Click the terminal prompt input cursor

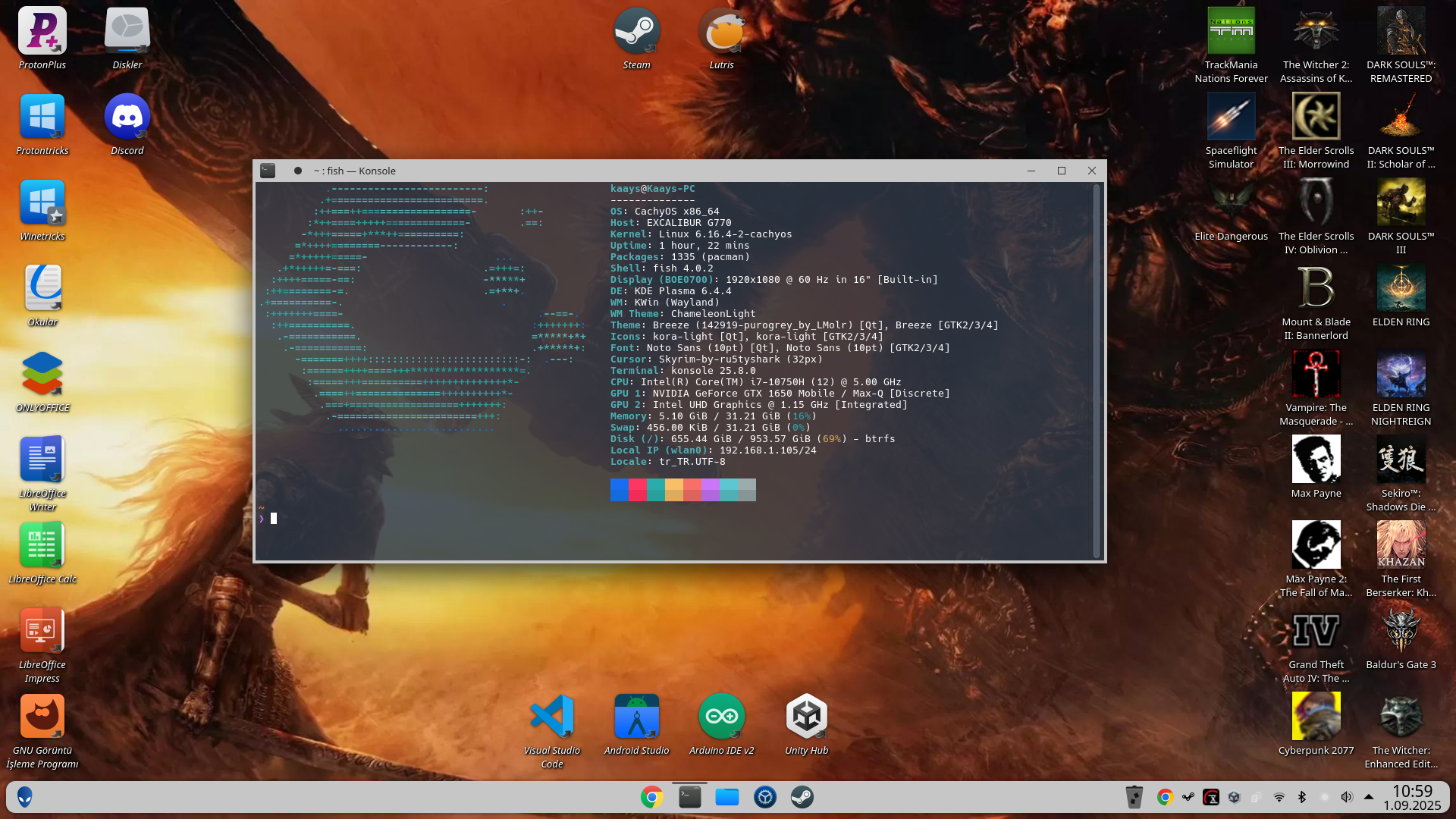tap(274, 519)
